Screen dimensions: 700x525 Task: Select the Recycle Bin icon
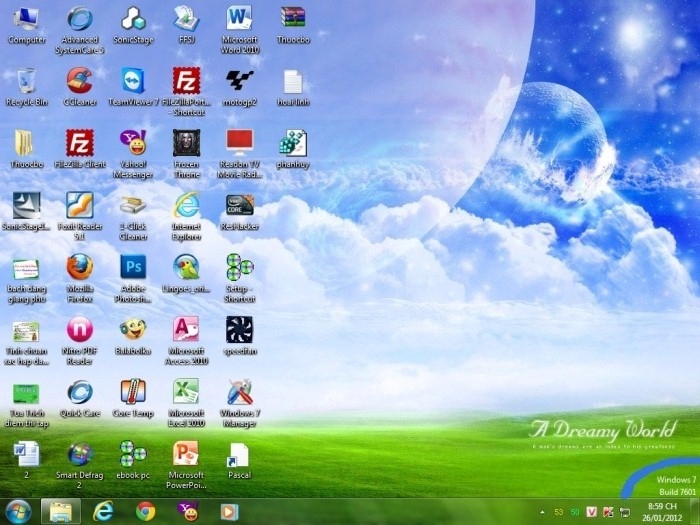pyautogui.click(x=26, y=88)
